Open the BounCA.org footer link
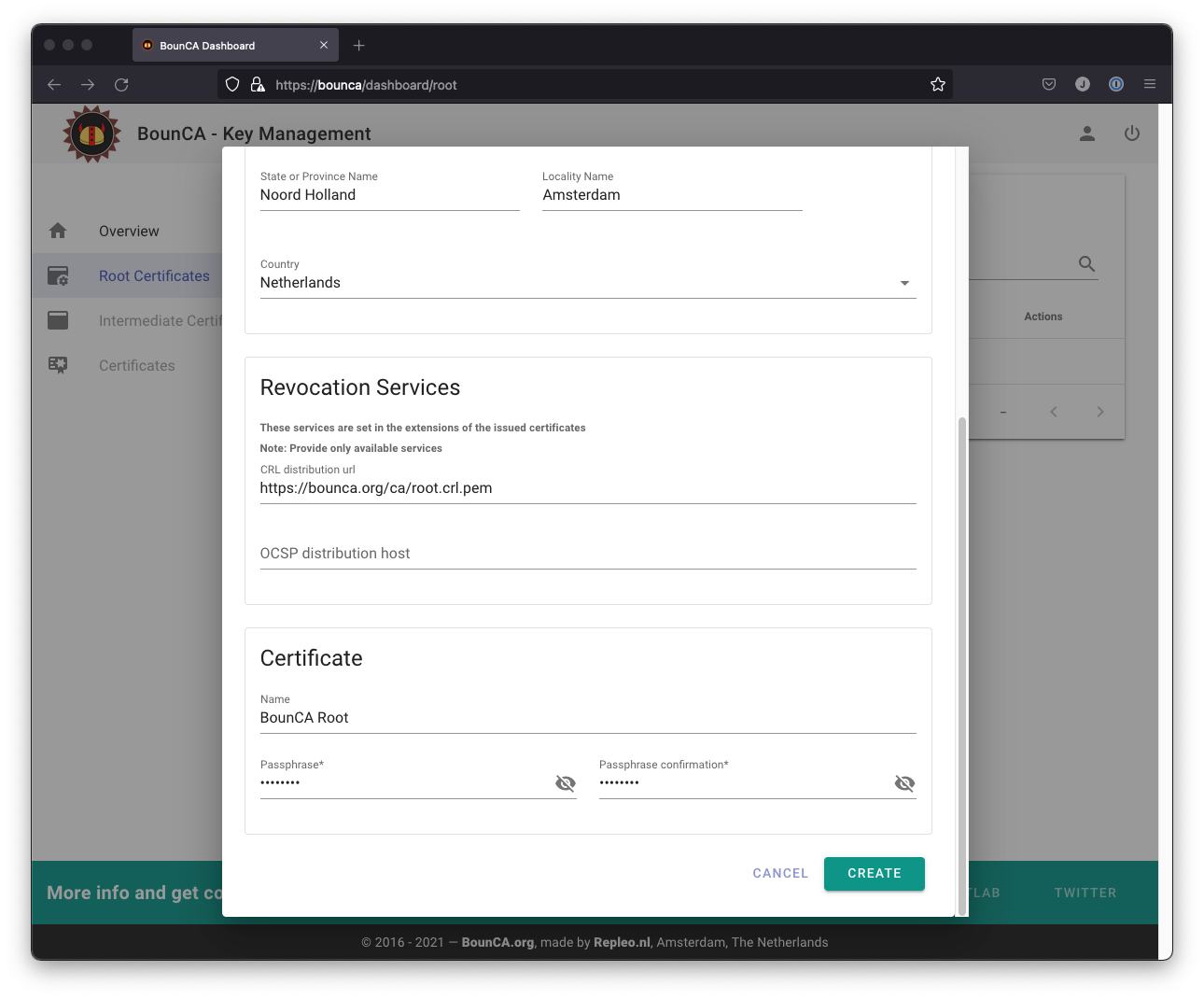The height and width of the screenshot is (999, 1204). [x=497, y=942]
